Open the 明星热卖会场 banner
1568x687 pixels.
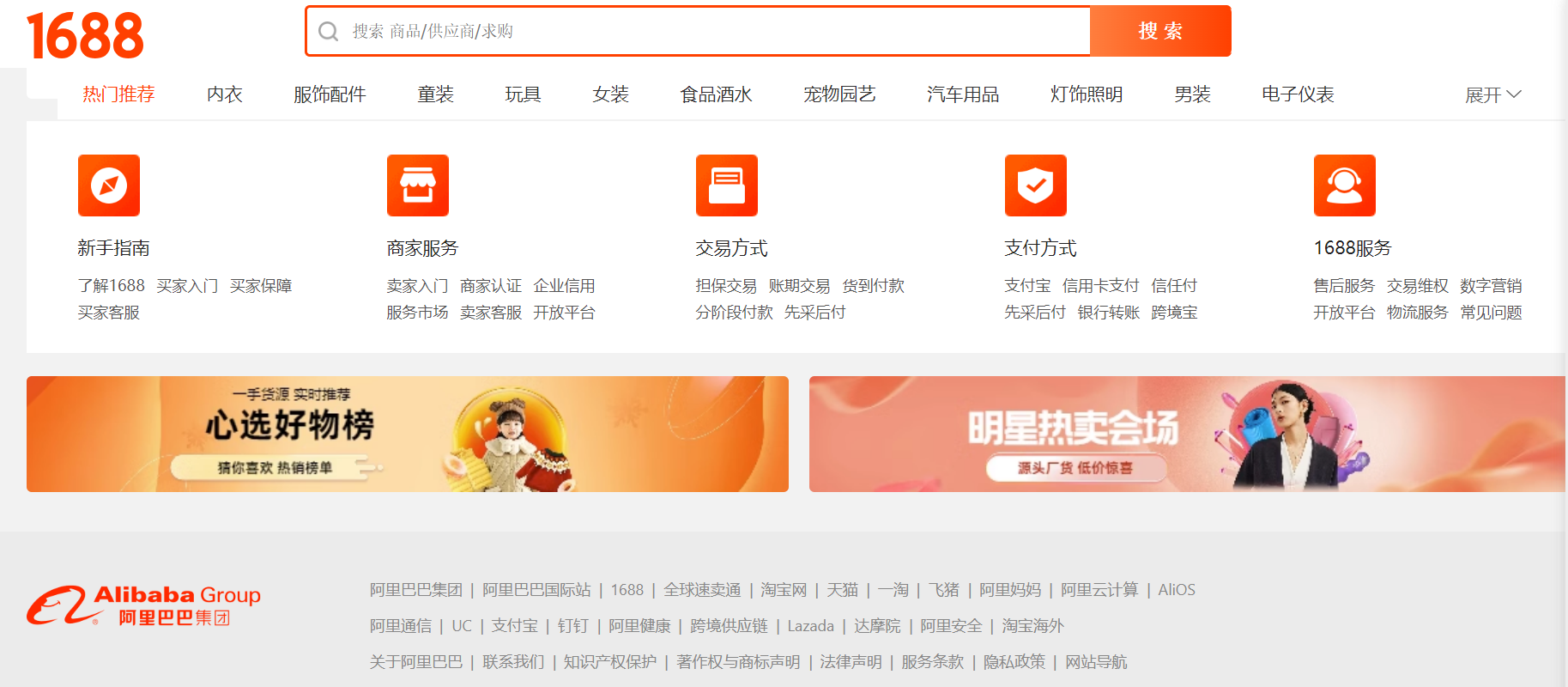pos(1187,434)
